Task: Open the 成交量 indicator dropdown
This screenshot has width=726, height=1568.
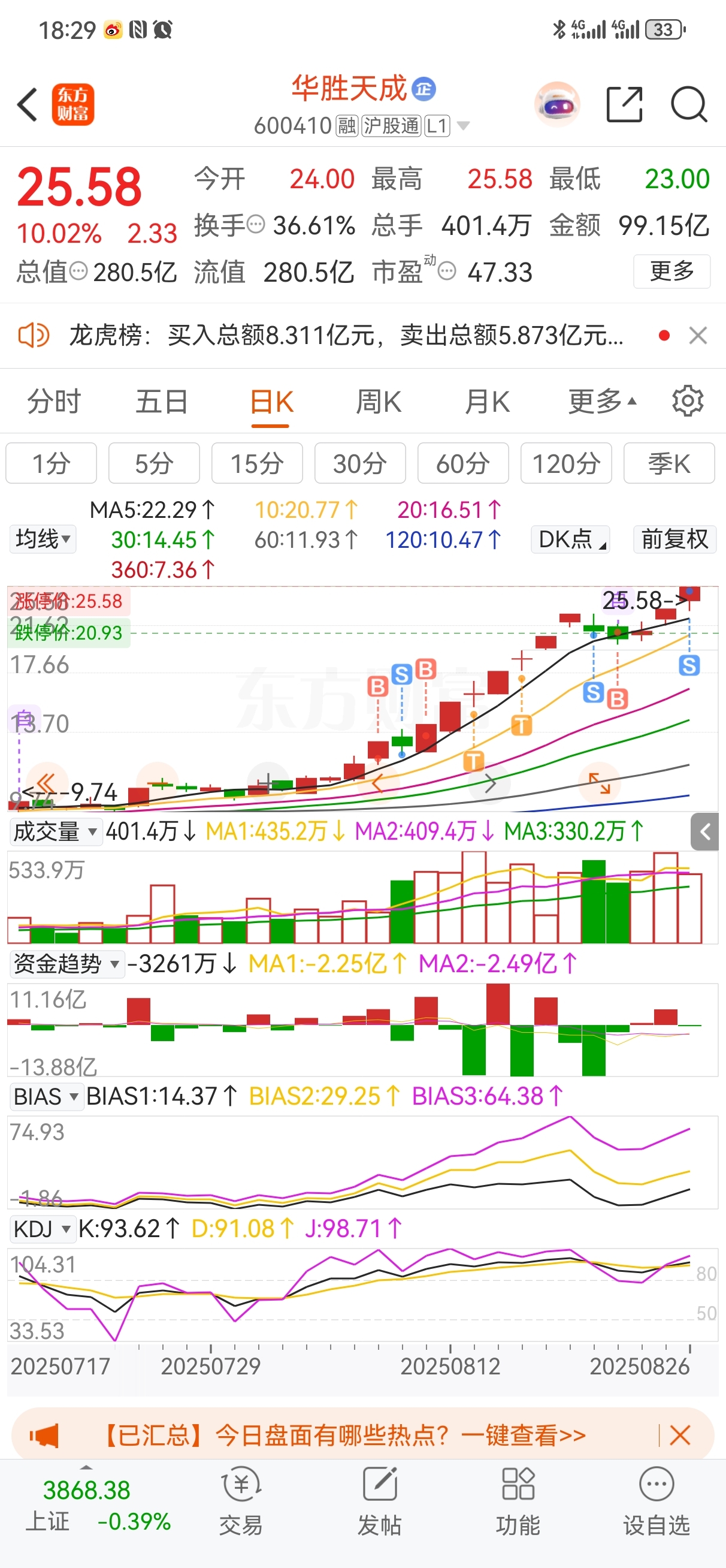Action: pos(55,831)
